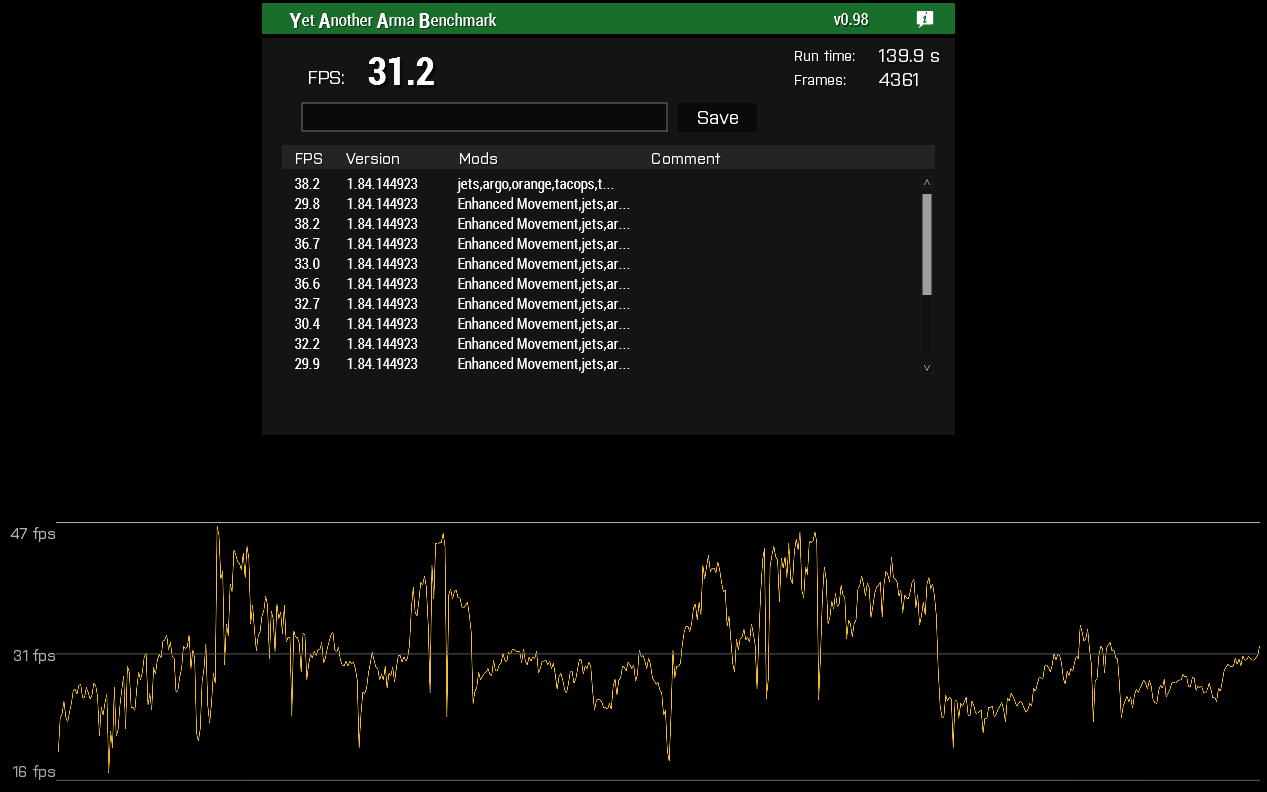Click the Frames count 4361
Screen dimensions: 1267x792
[x=899, y=80]
